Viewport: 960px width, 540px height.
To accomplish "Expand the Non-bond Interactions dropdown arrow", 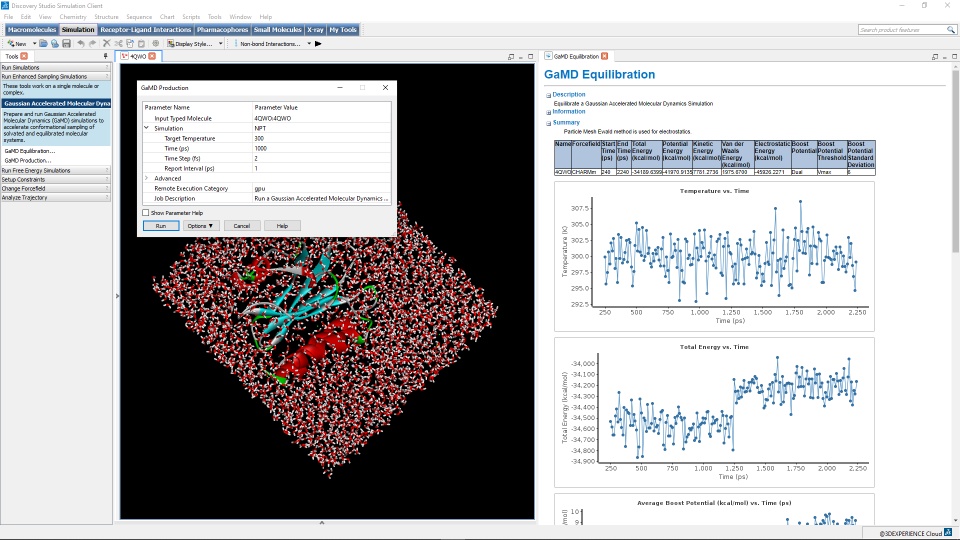I will [309, 43].
